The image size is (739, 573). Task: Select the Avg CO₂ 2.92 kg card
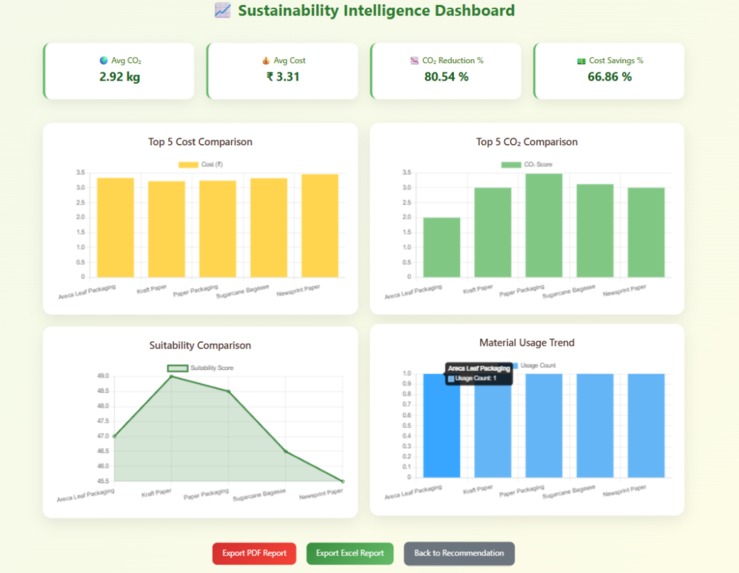[x=119, y=71]
